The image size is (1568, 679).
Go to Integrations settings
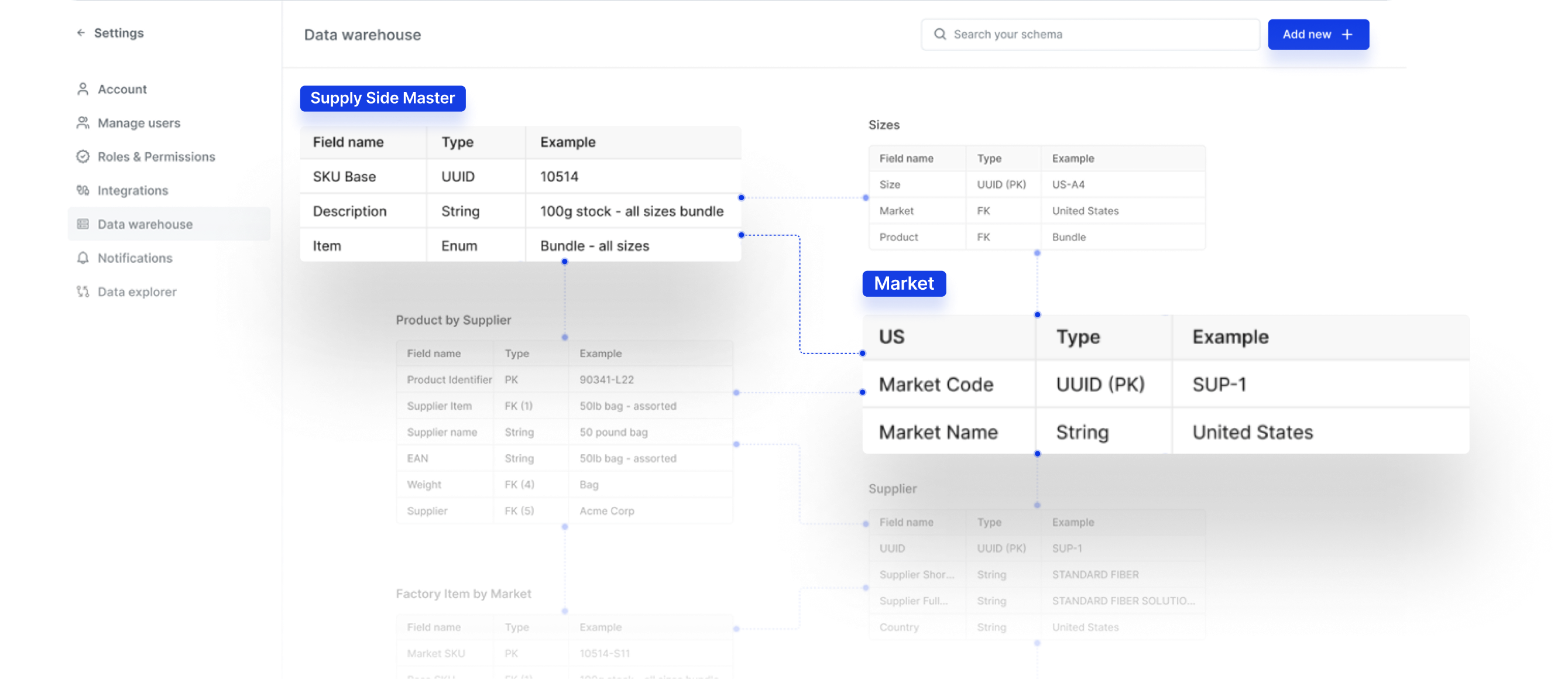133,191
